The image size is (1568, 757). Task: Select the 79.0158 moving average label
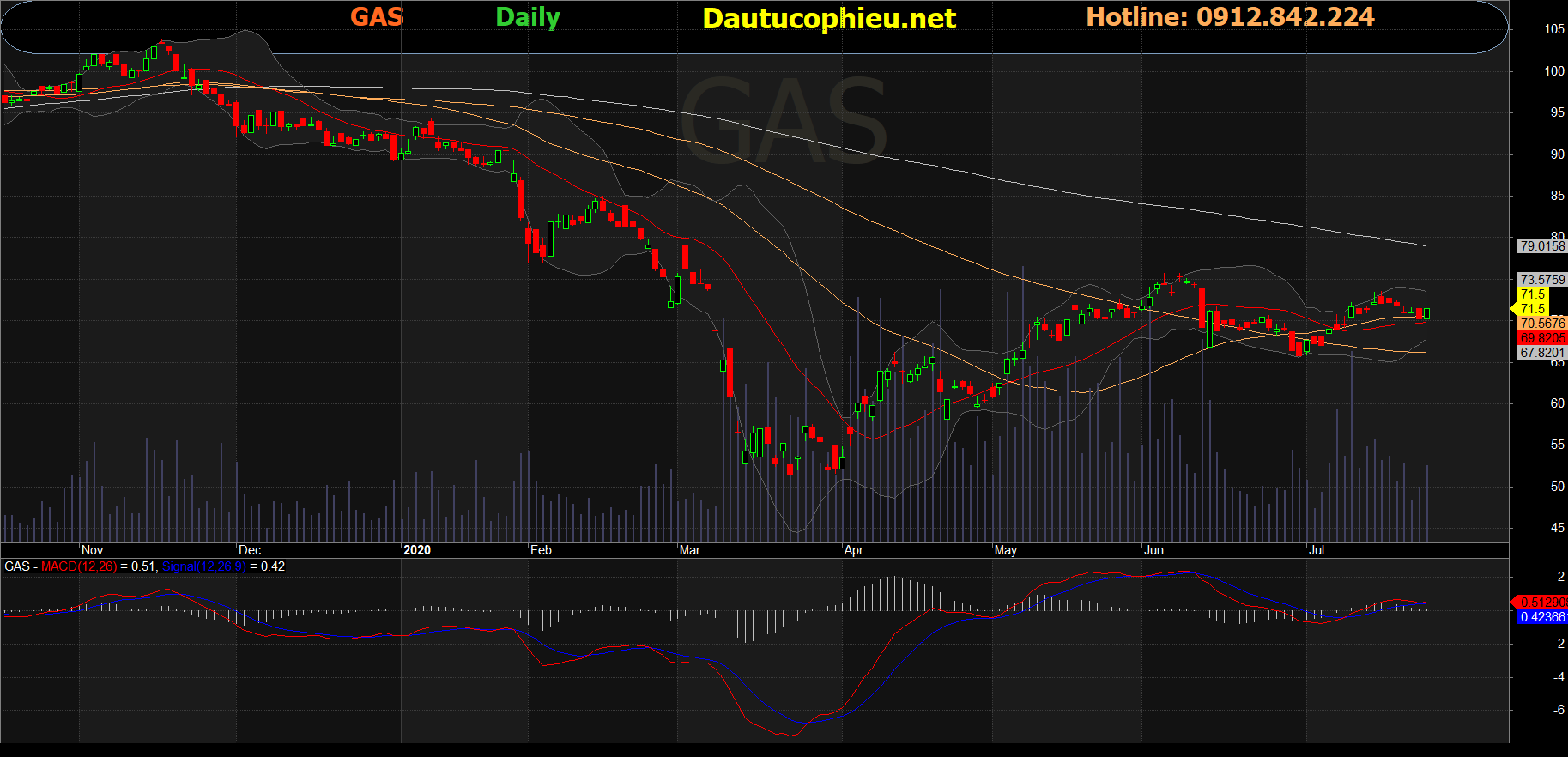[1542, 246]
